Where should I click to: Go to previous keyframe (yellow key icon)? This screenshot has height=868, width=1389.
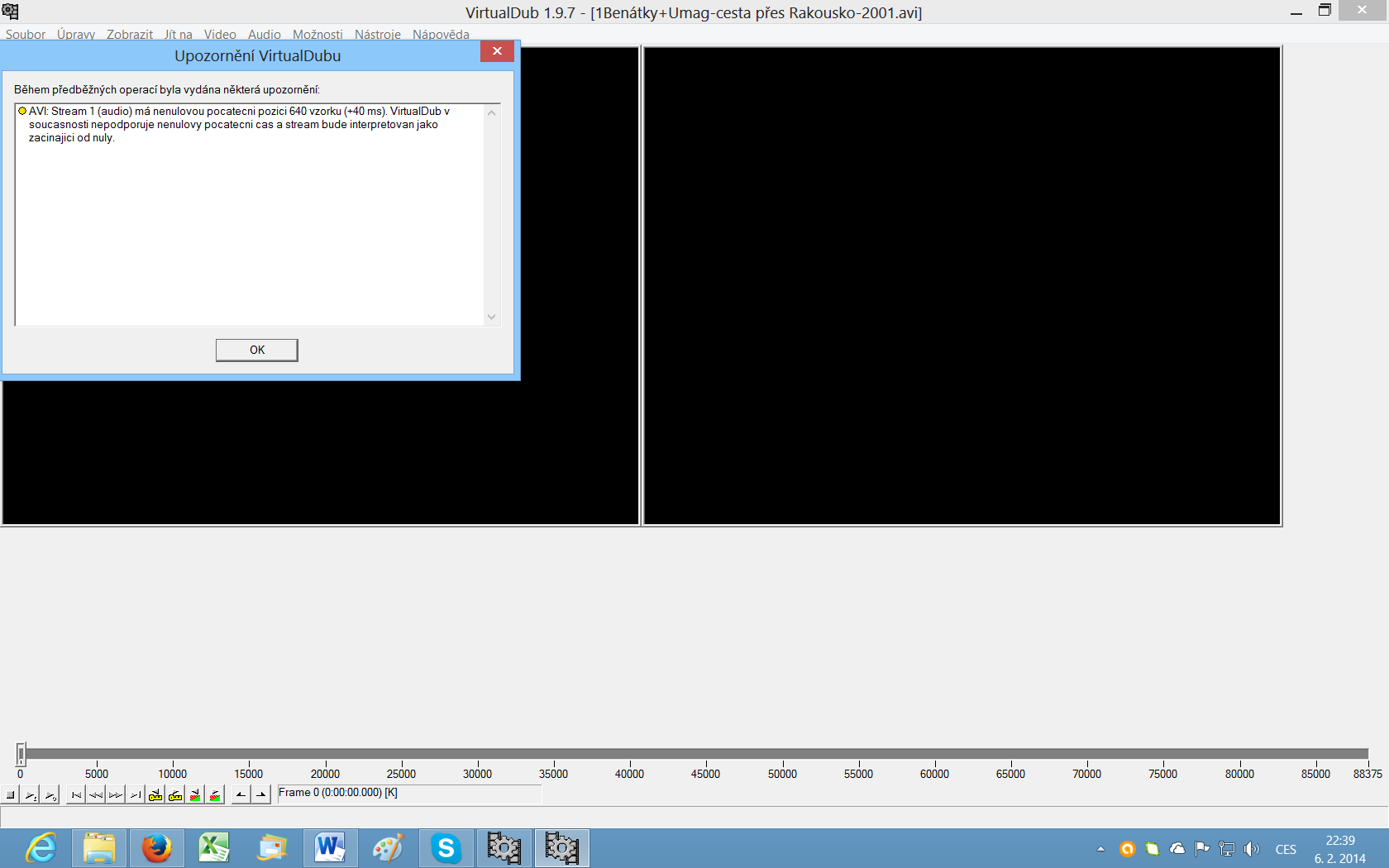click(155, 795)
